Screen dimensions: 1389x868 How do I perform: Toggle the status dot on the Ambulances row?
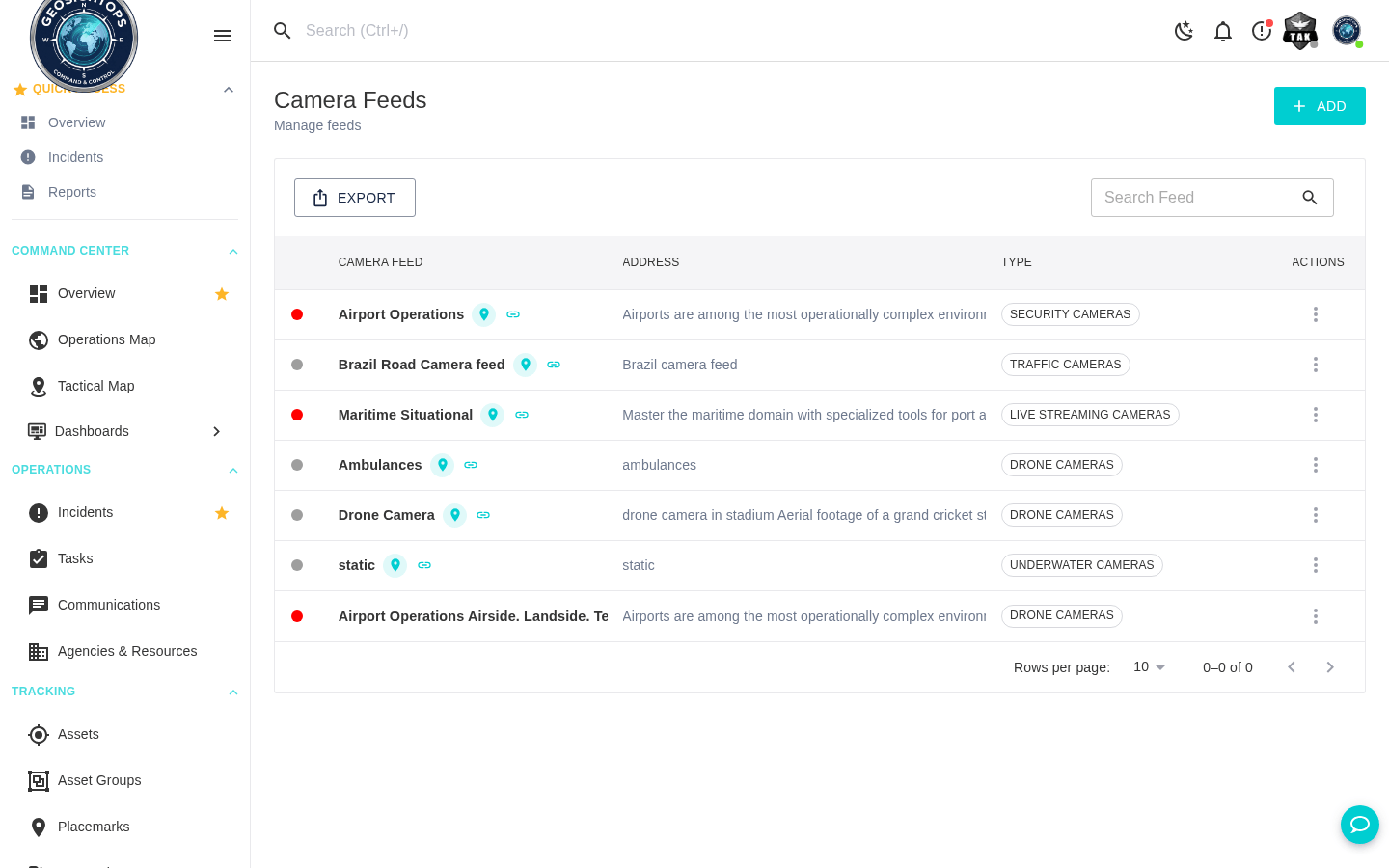coord(297,465)
